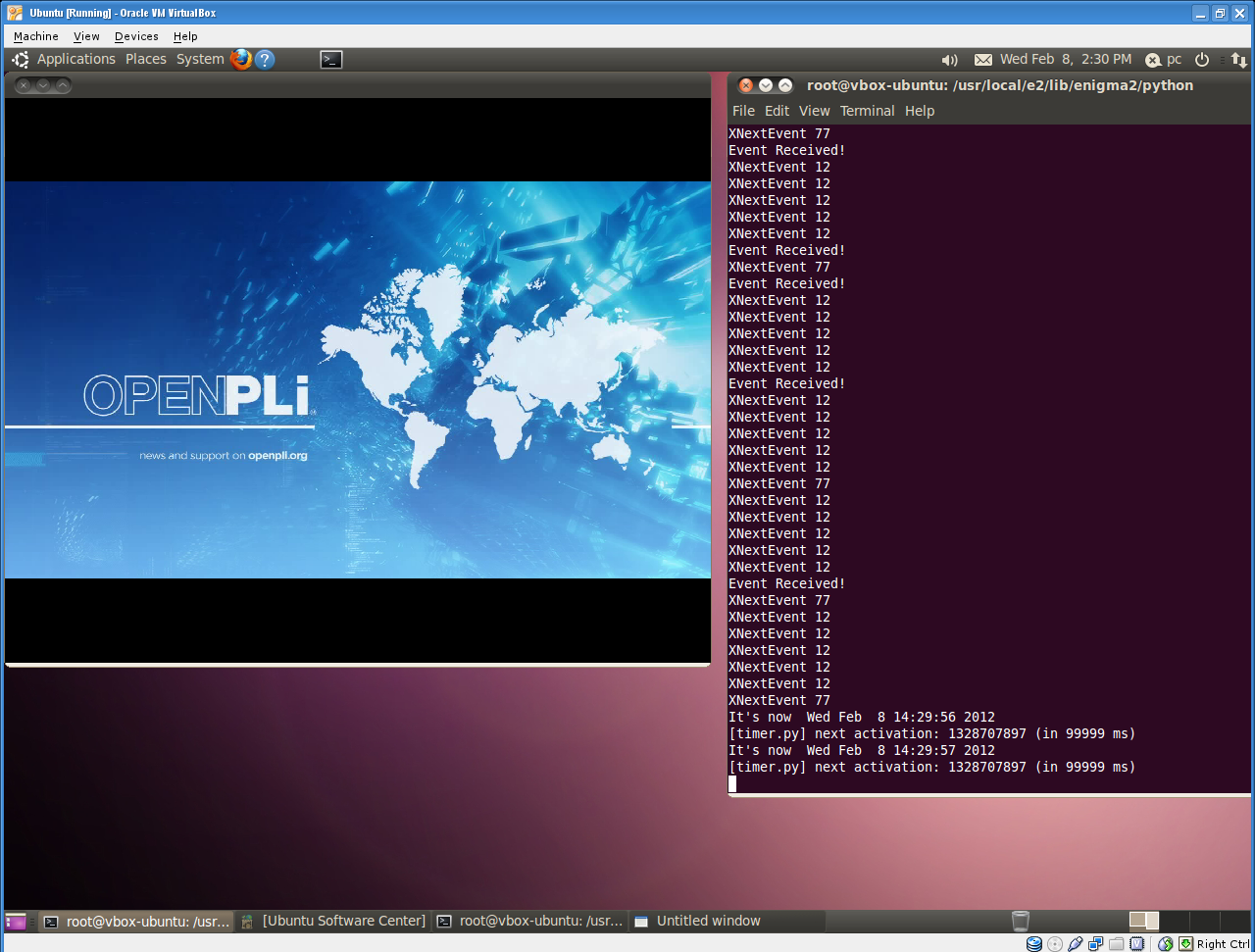The width and height of the screenshot is (1255, 952).
Task: Open the VirtualBox Devices menu
Action: 136,36
